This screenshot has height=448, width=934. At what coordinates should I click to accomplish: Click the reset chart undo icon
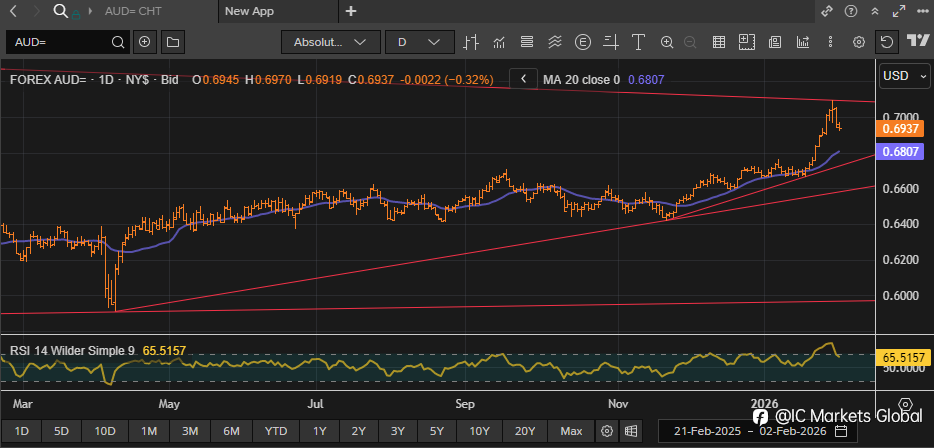click(x=887, y=43)
